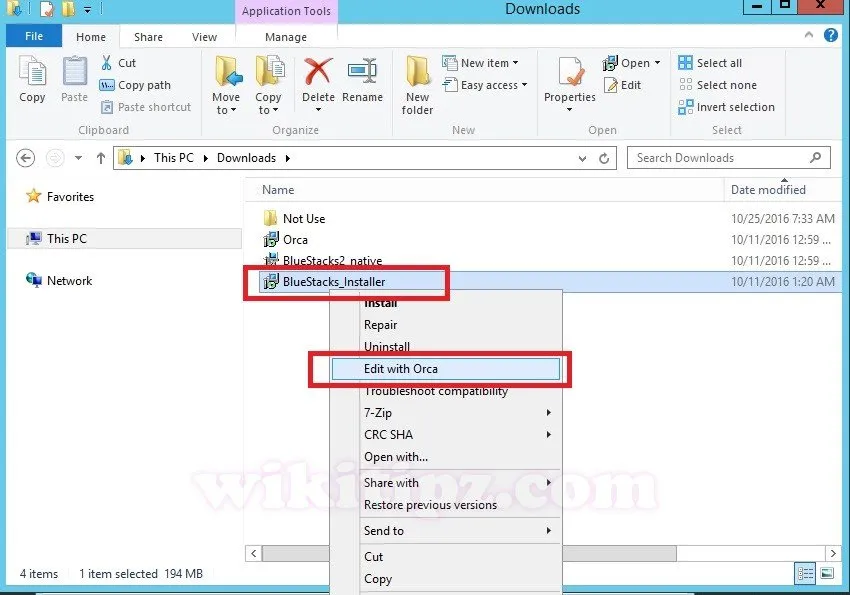Click the Easy access icon
This screenshot has width=850, height=595.
coord(450,85)
